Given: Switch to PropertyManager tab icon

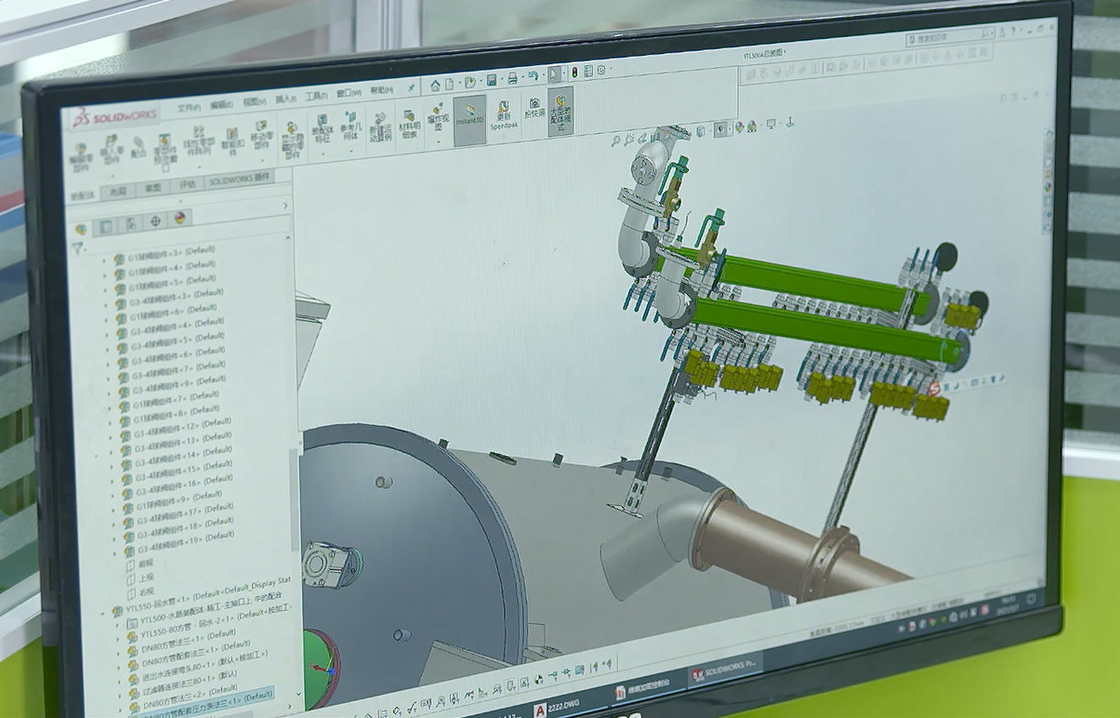Looking at the screenshot, I should pyautogui.click(x=106, y=226).
